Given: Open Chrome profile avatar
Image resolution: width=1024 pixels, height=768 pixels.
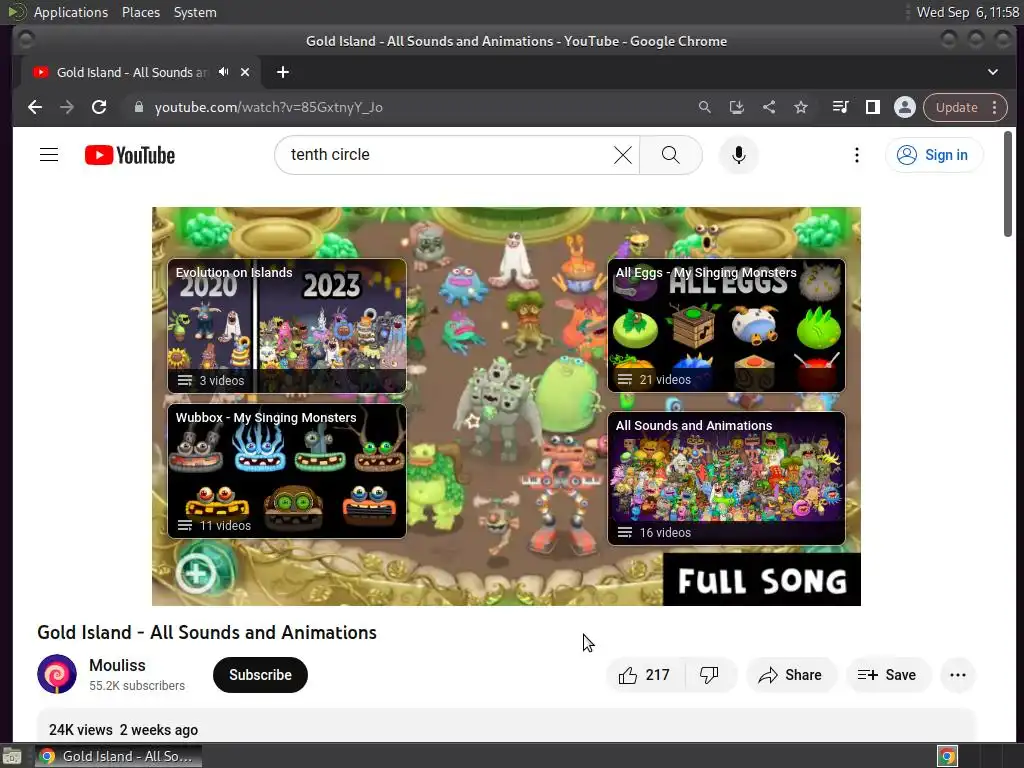Looking at the screenshot, I should pos(904,107).
